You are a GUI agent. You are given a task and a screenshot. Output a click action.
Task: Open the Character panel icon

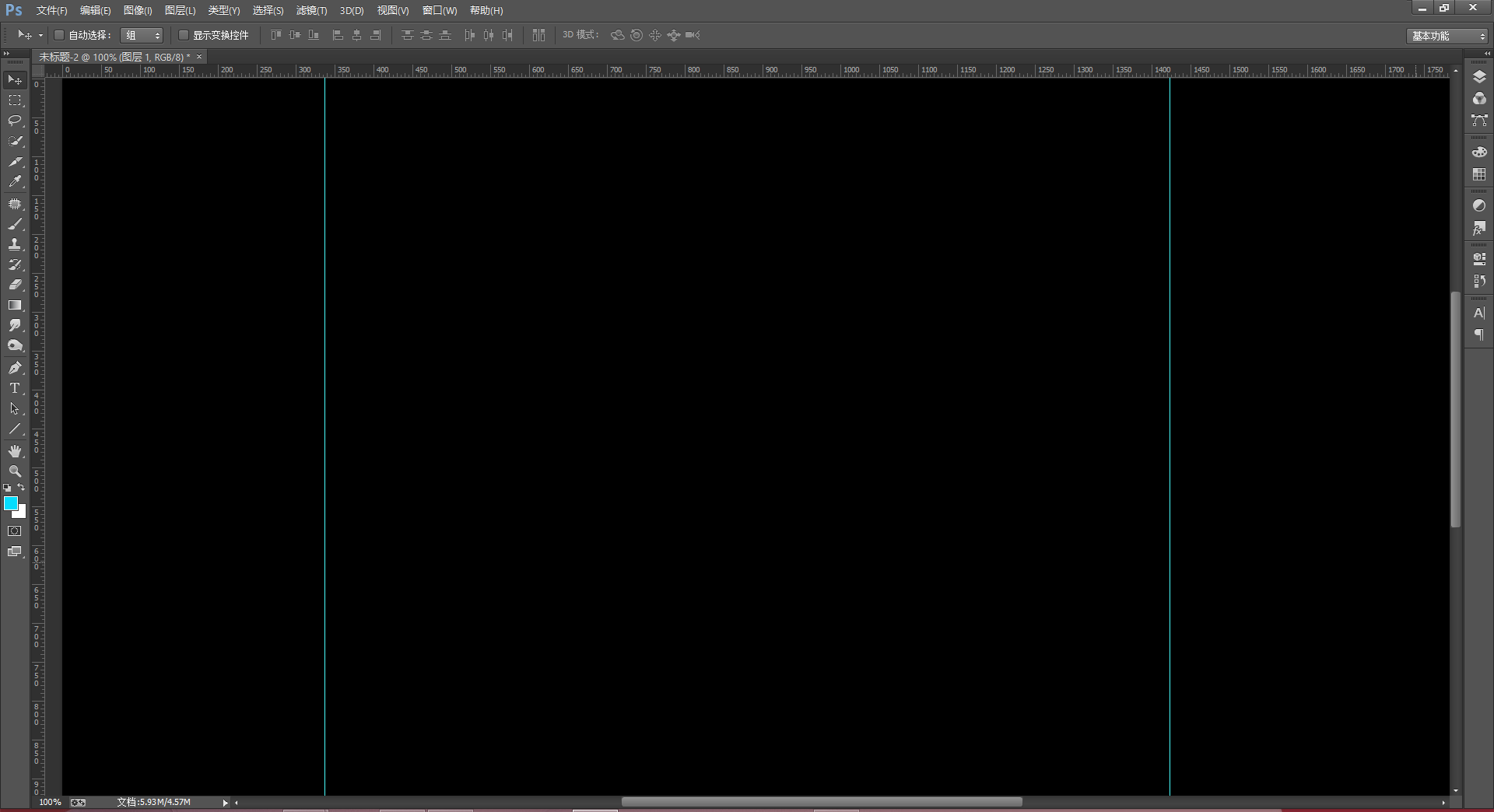1479,313
